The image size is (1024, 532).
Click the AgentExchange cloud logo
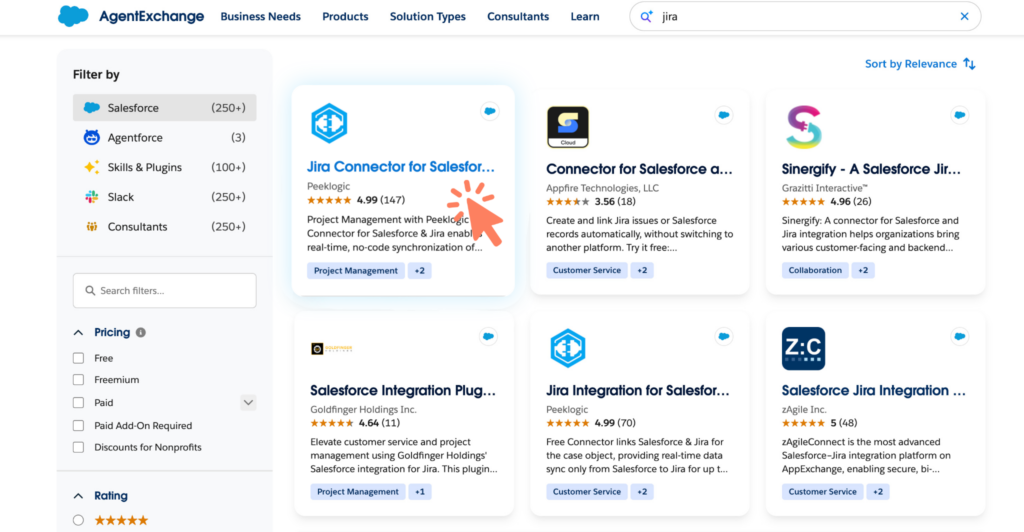click(x=73, y=16)
